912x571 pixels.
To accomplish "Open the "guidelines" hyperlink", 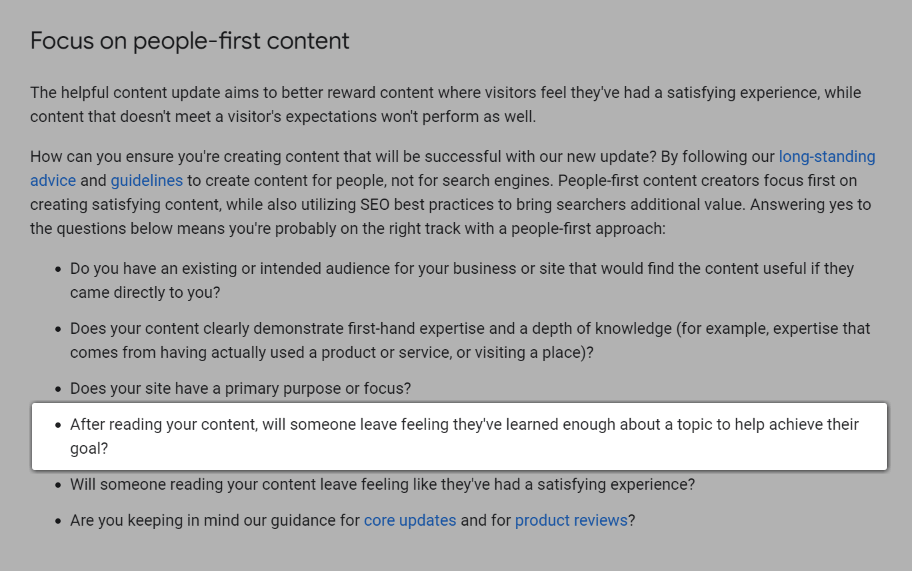I will [x=146, y=181].
